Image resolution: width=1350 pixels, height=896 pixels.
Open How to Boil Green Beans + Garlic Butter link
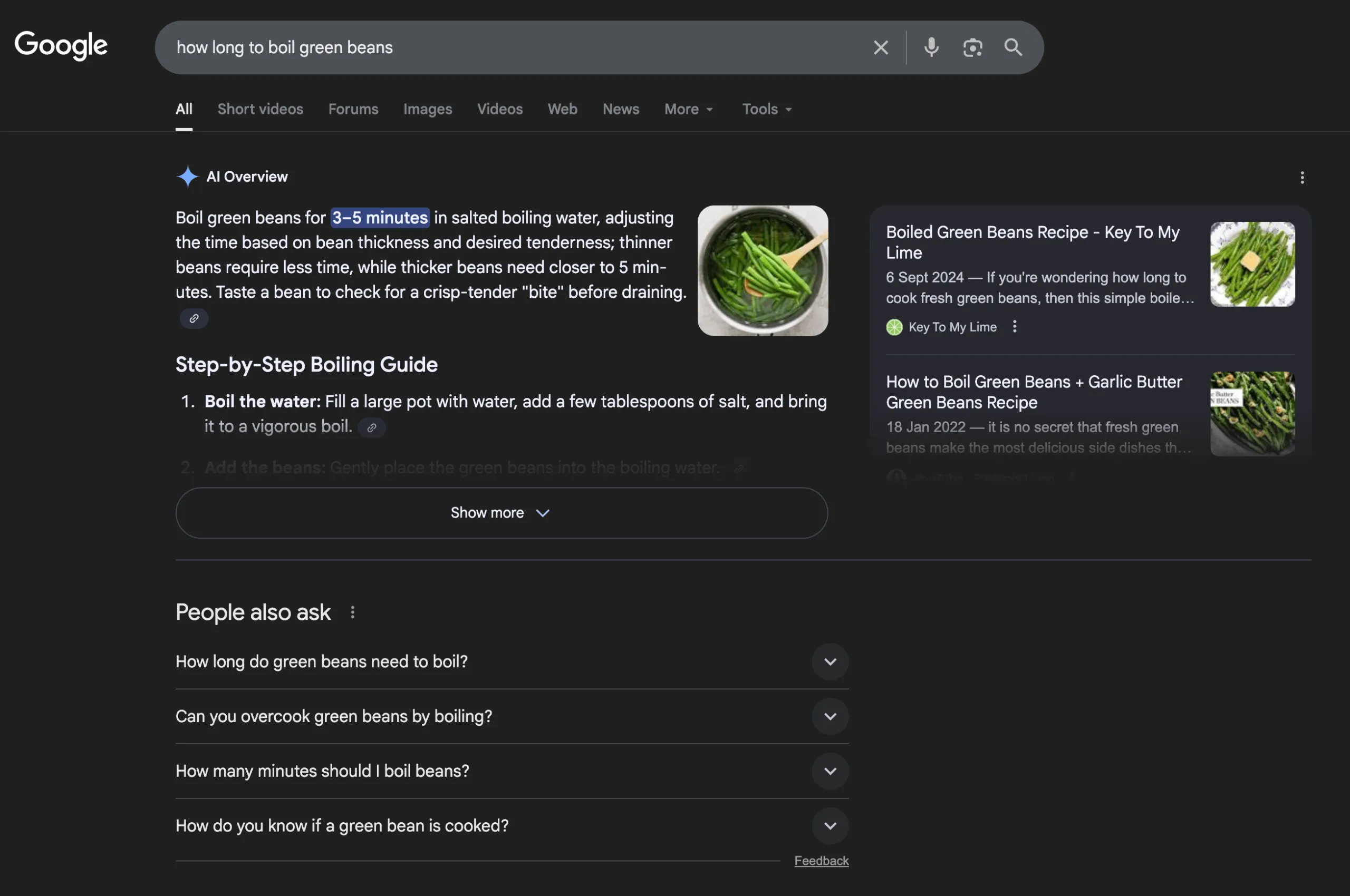[x=1034, y=392]
